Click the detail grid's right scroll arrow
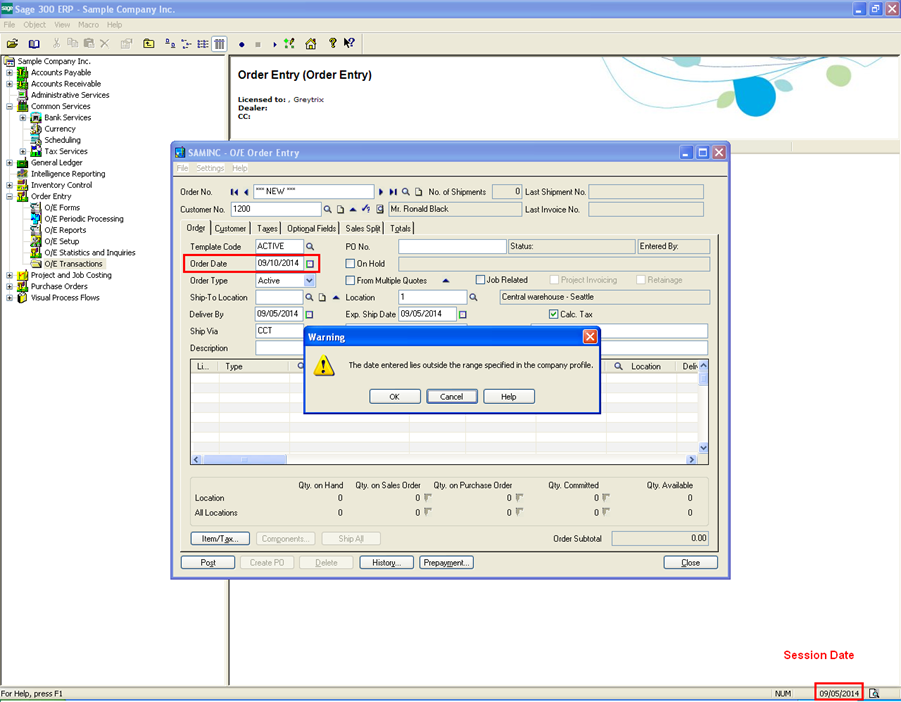This screenshot has height=702, width=901. point(692,460)
